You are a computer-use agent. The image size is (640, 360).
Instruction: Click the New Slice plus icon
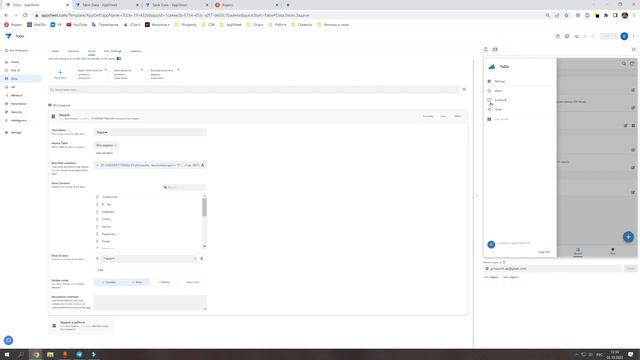(x=60, y=72)
